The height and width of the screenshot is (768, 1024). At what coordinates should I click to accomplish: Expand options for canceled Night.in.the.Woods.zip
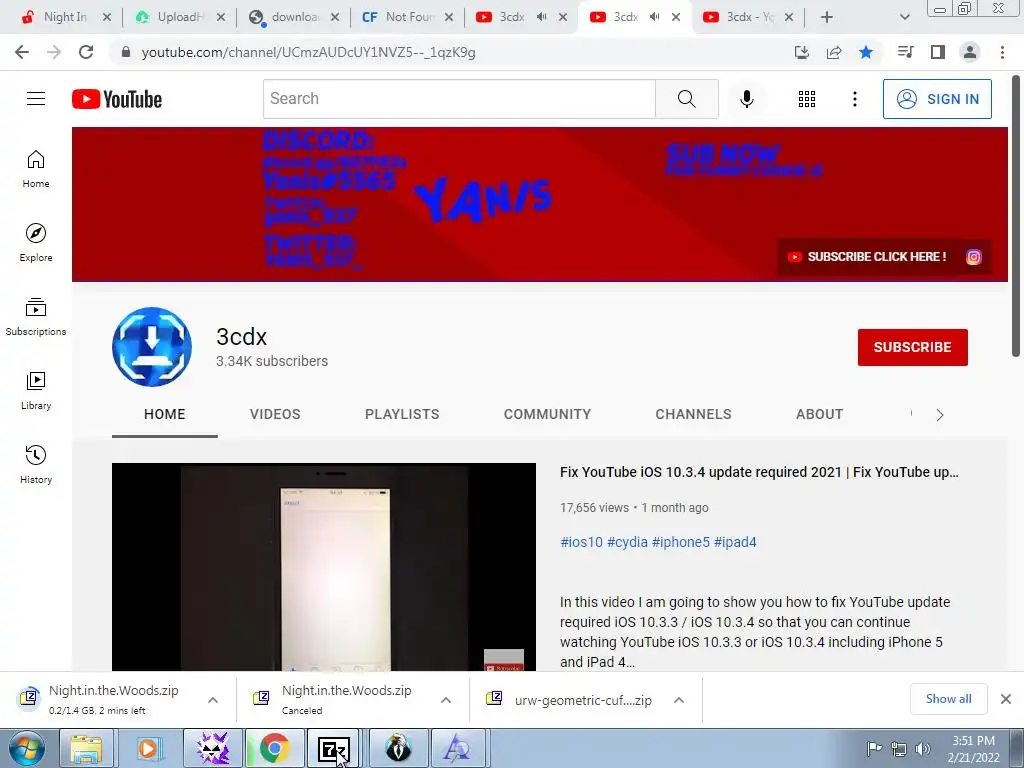(x=446, y=700)
